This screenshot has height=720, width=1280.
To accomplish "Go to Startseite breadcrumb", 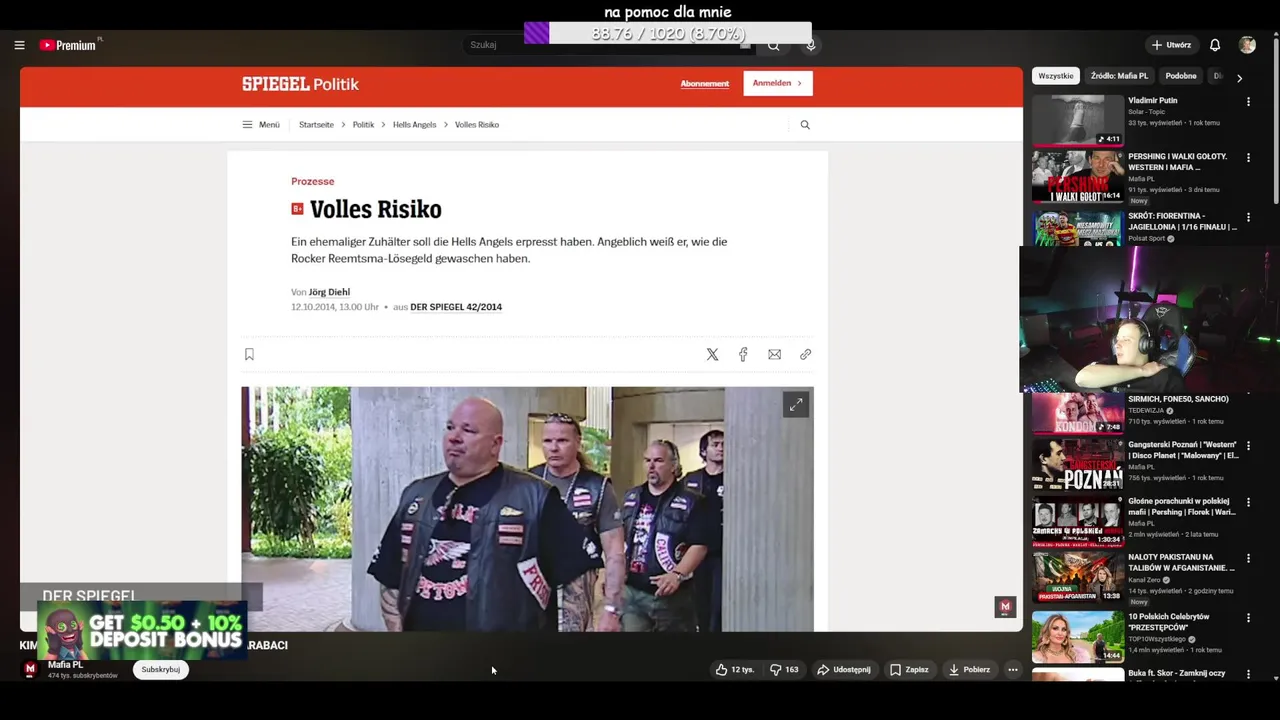I will (316, 125).
